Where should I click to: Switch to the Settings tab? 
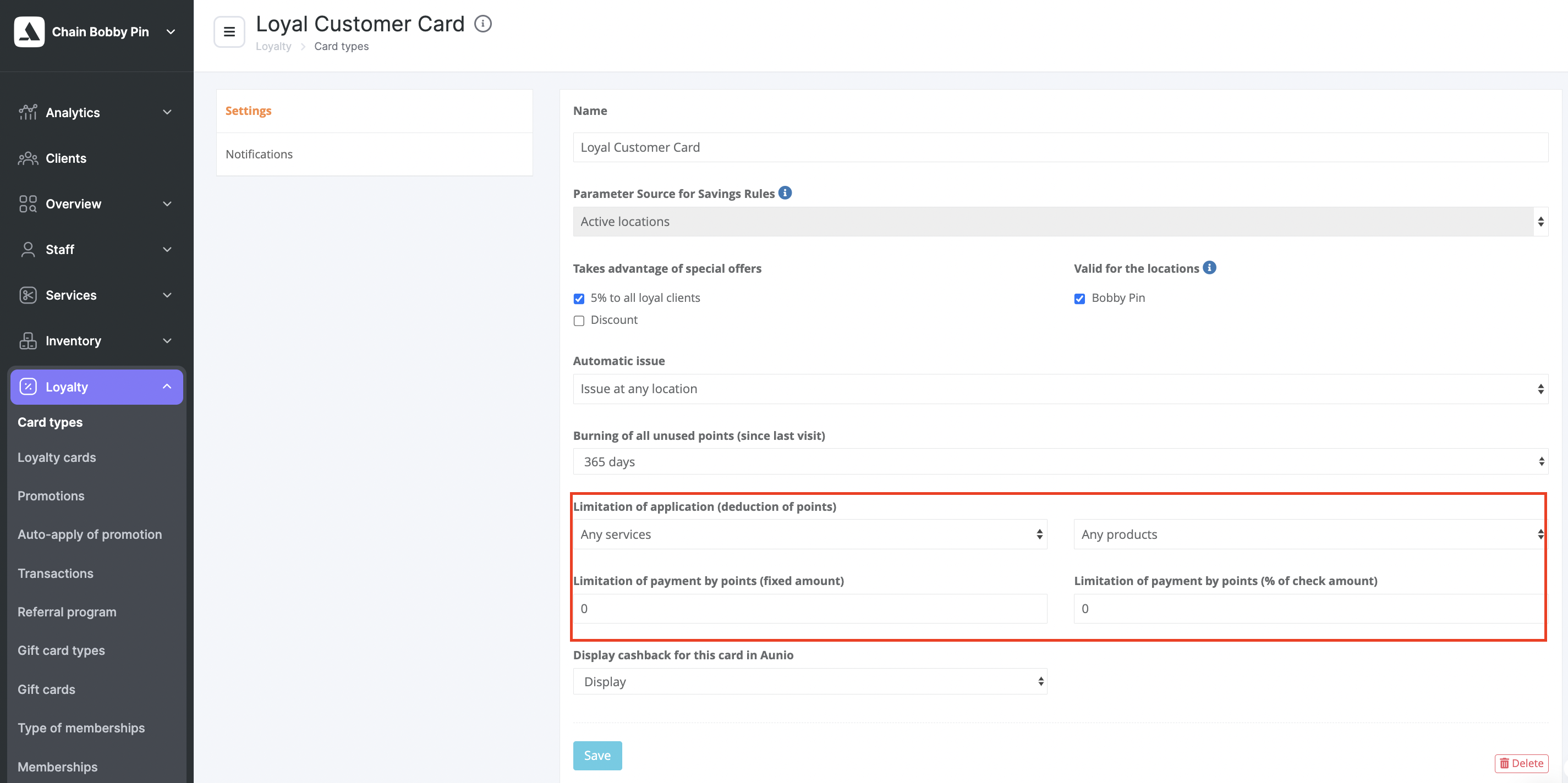(x=374, y=111)
